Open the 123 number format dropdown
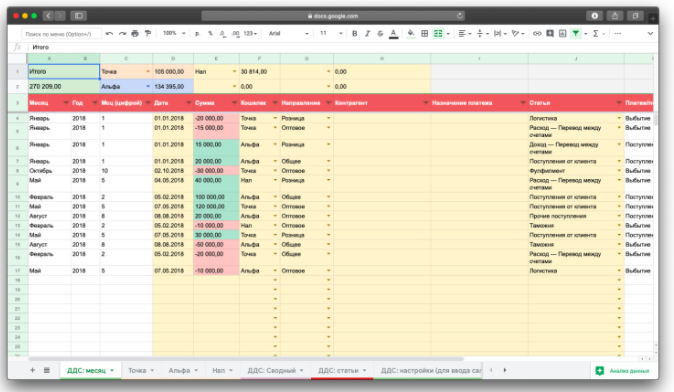The height and width of the screenshot is (392, 674). [250, 34]
